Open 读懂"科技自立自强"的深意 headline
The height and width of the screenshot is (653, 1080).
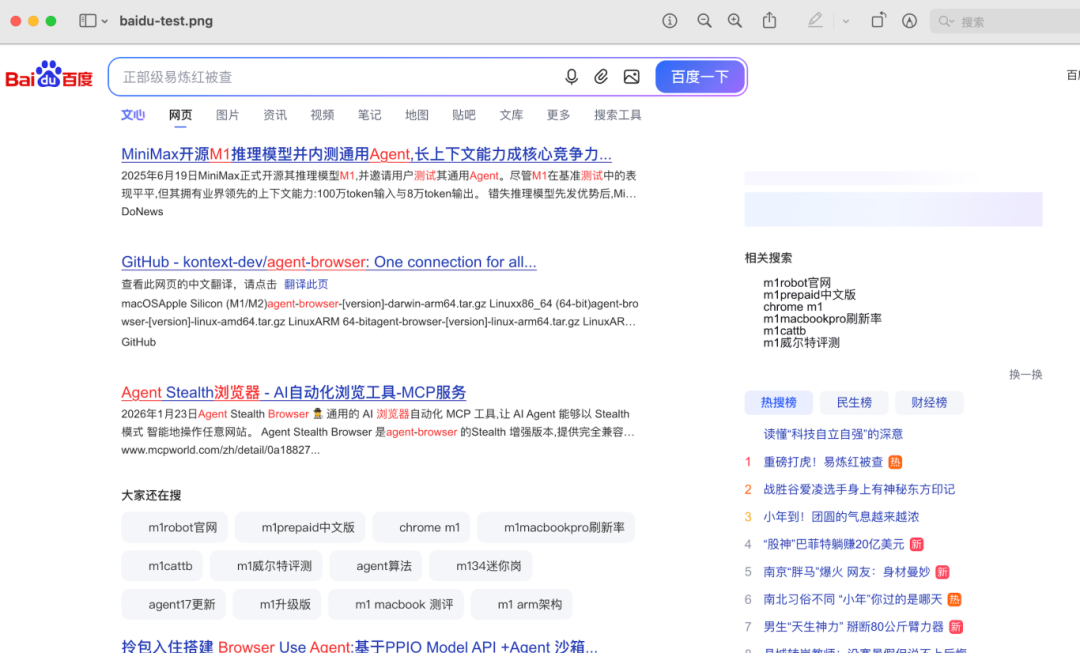coord(833,434)
